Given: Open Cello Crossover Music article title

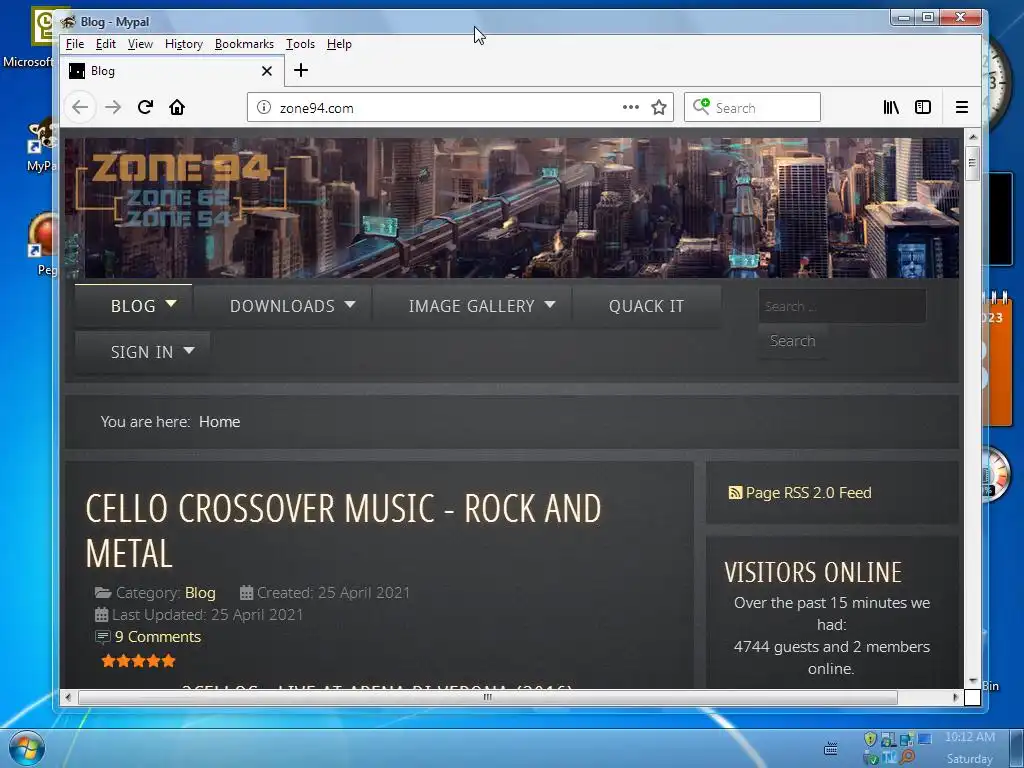Looking at the screenshot, I should pyautogui.click(x=343, y=531).
